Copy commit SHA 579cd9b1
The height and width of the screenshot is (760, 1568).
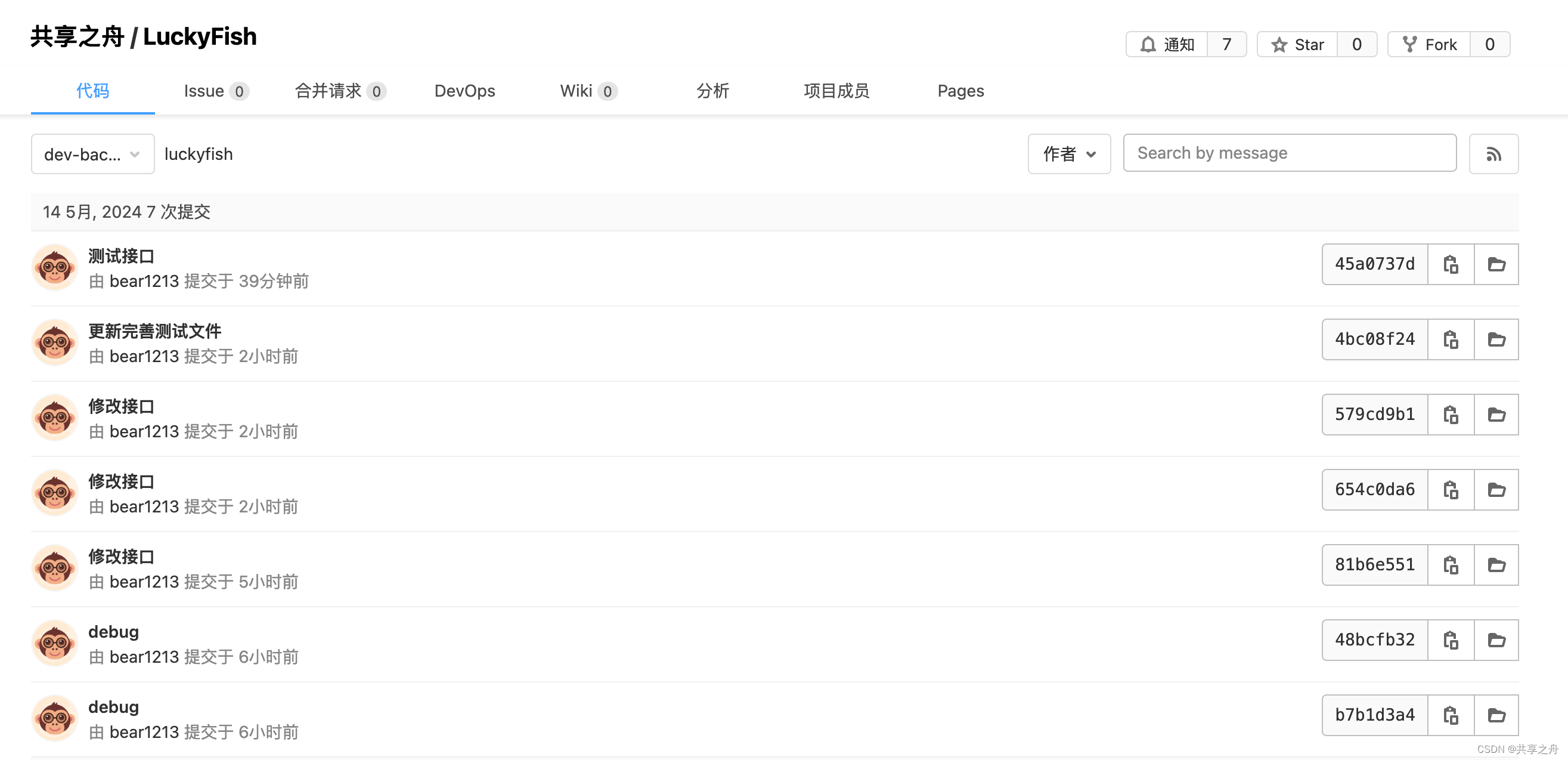1451,415
